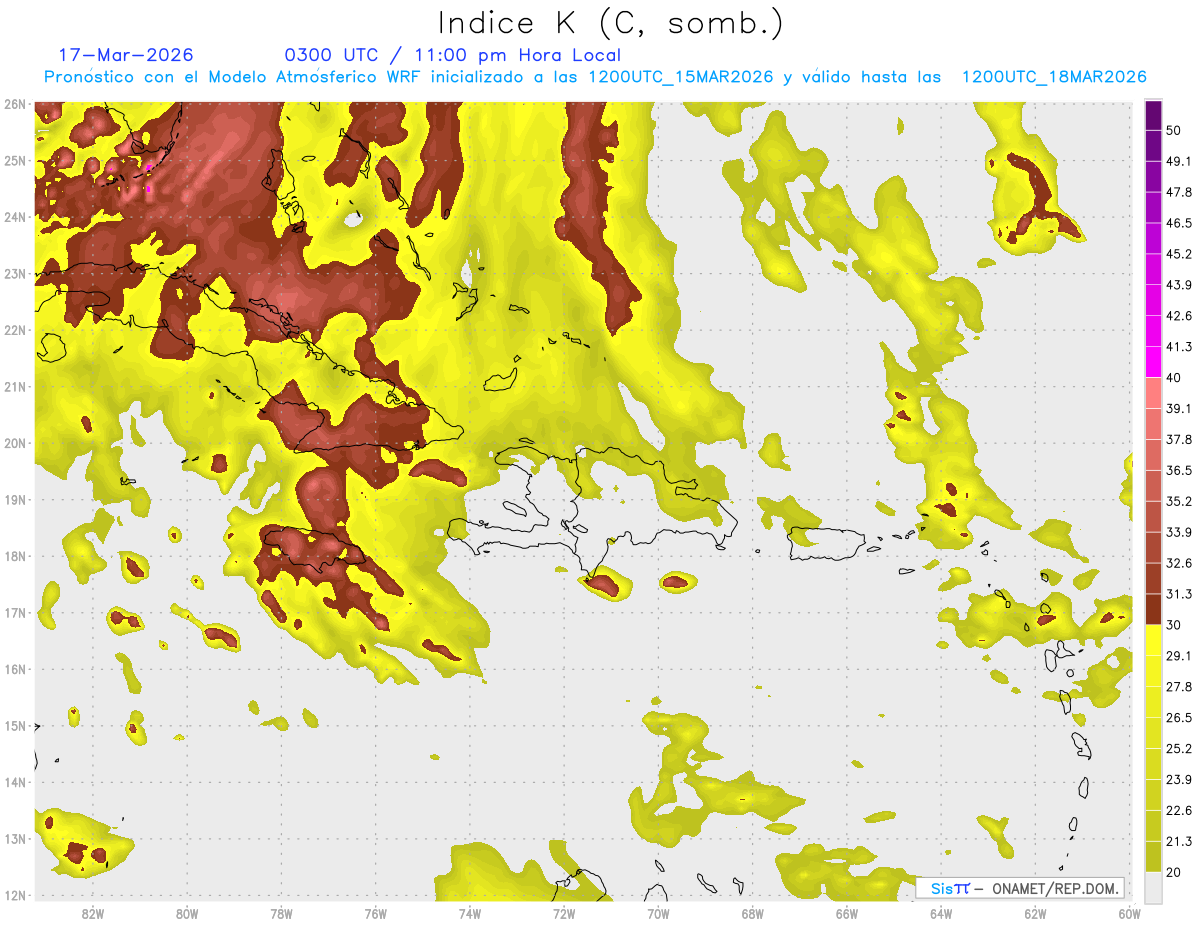Click the colorbar value "45.2"
The image size is (1200, 927).
click(1179, 254)
